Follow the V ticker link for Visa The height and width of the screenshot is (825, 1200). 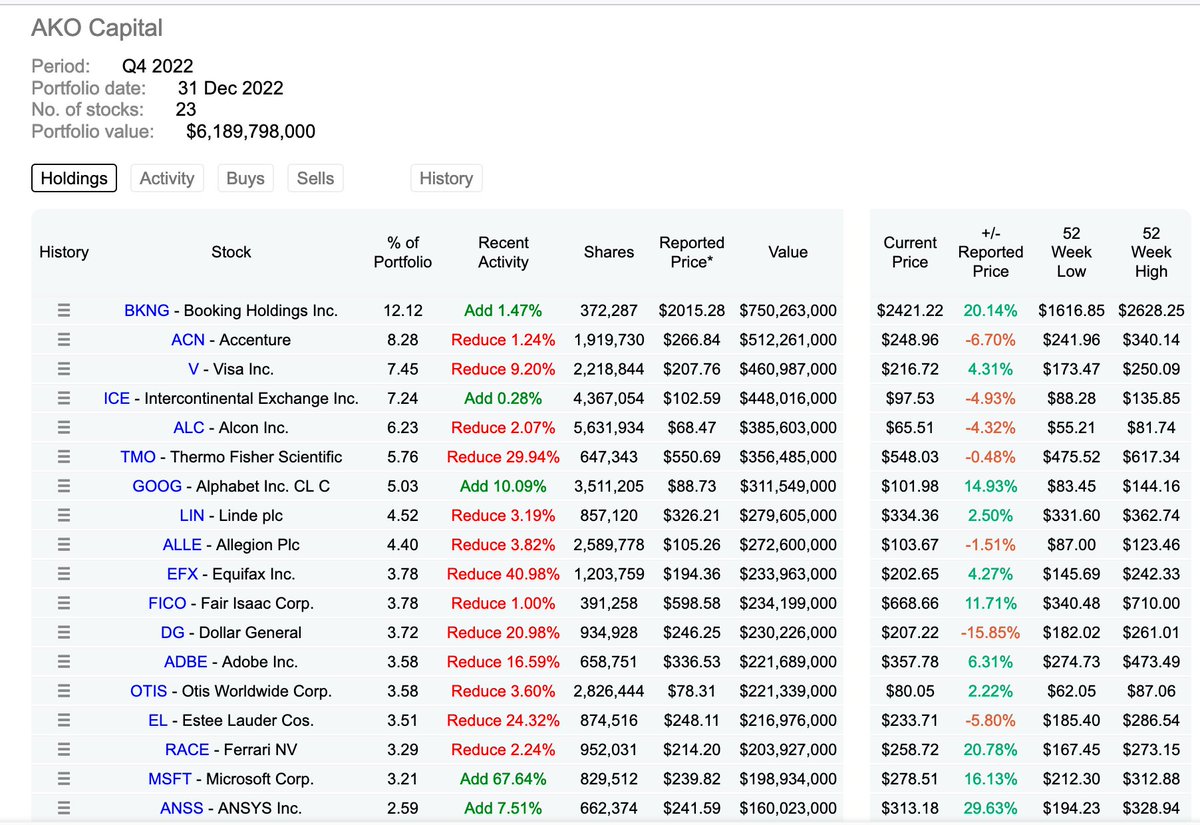[x=193, y=369]
